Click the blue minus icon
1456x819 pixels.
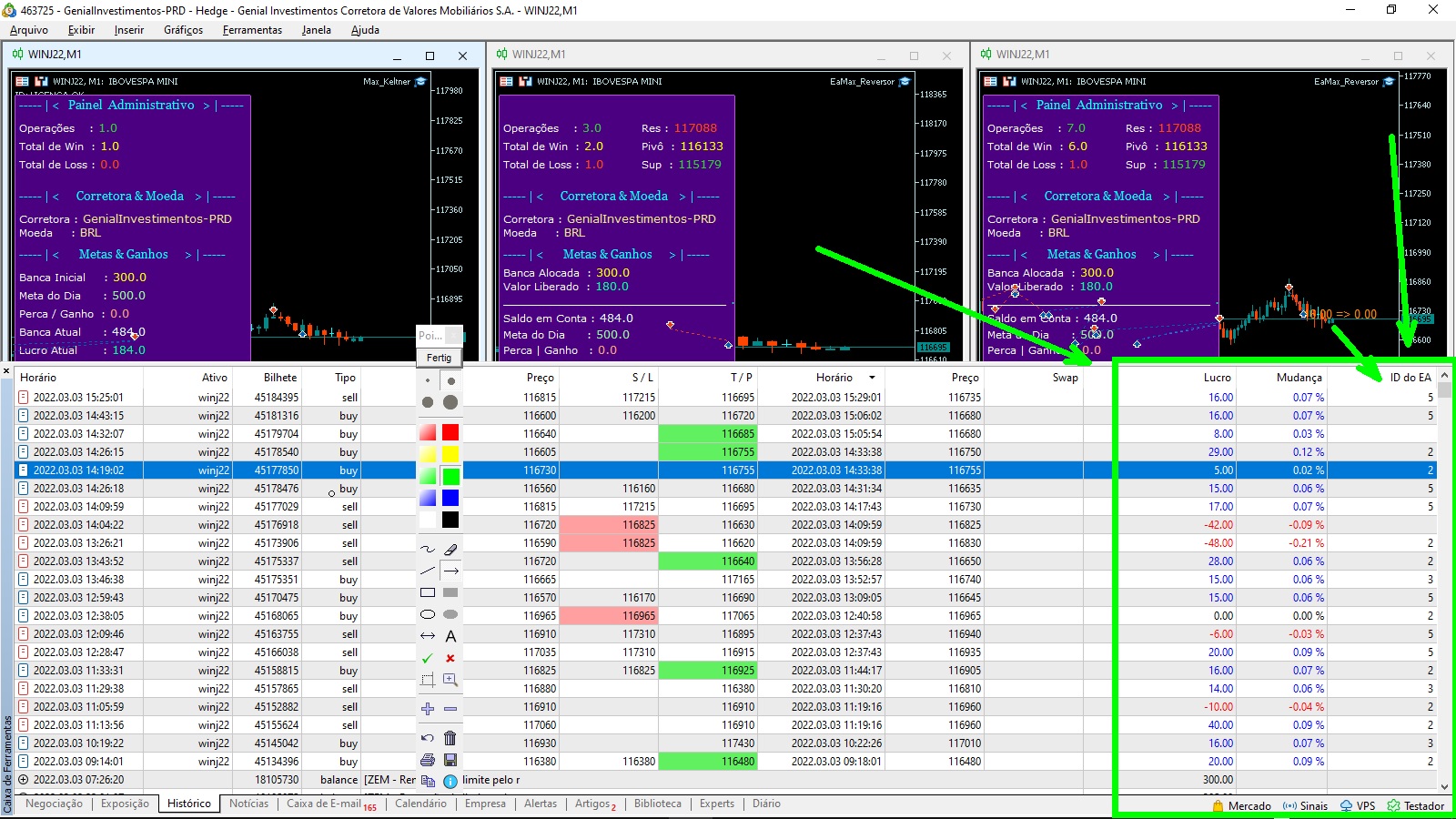click(x=450, y=709)
